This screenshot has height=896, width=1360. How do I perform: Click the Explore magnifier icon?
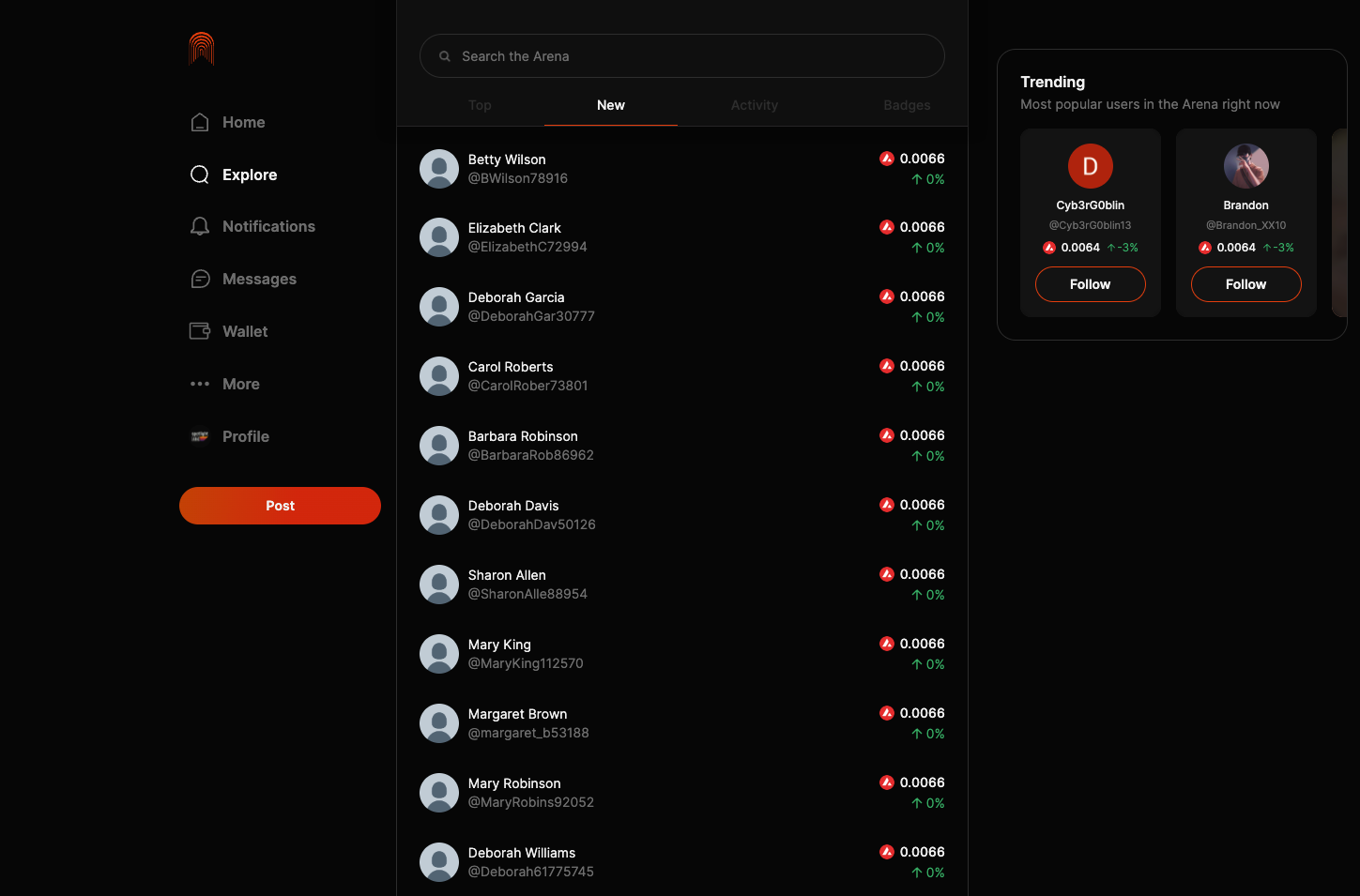pyautogui.click(x=200, y=175)
